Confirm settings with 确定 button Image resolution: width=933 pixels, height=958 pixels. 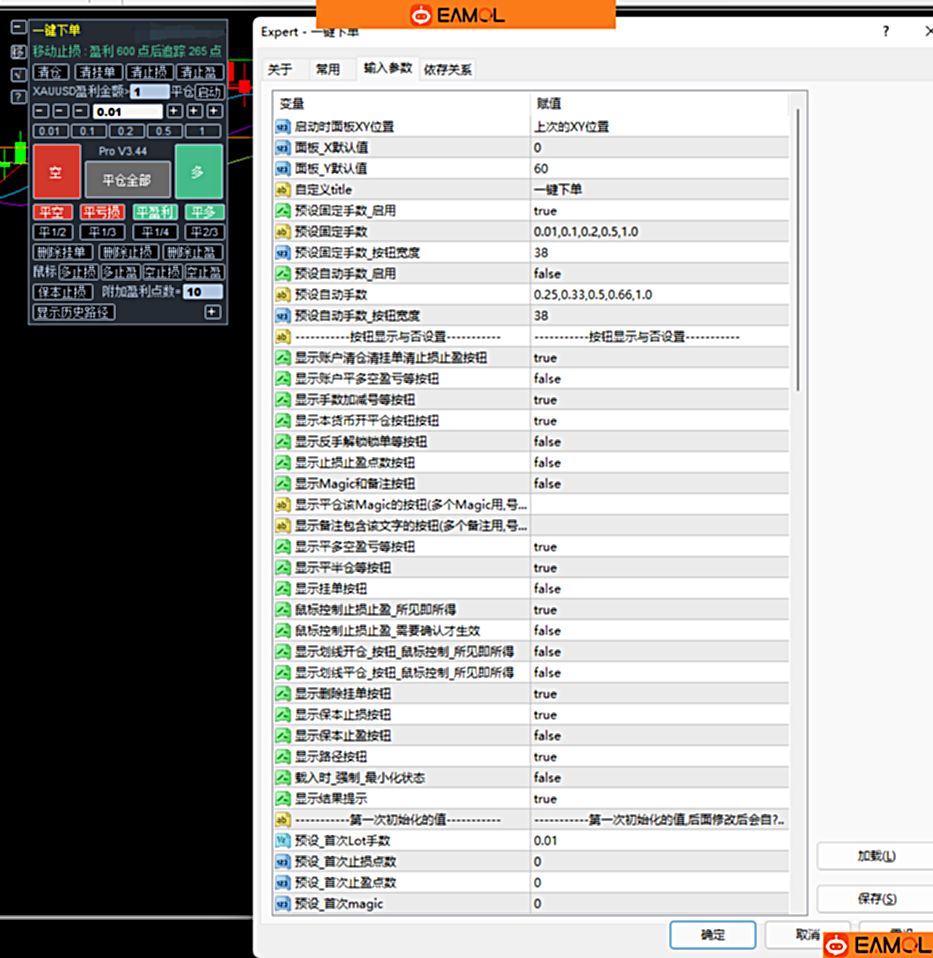pos(713,935)
